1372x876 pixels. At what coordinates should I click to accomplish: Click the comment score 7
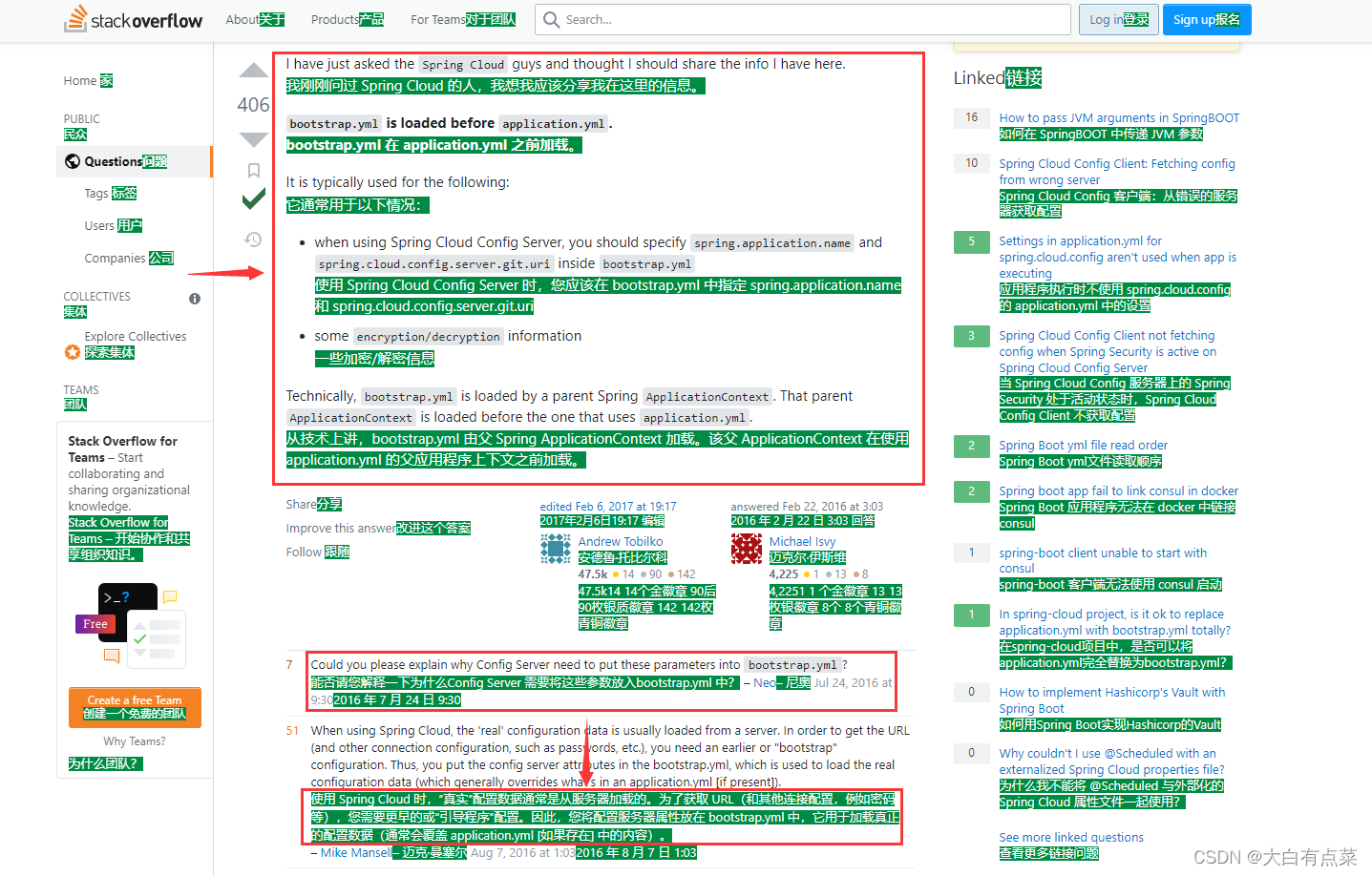click(289, 665)
